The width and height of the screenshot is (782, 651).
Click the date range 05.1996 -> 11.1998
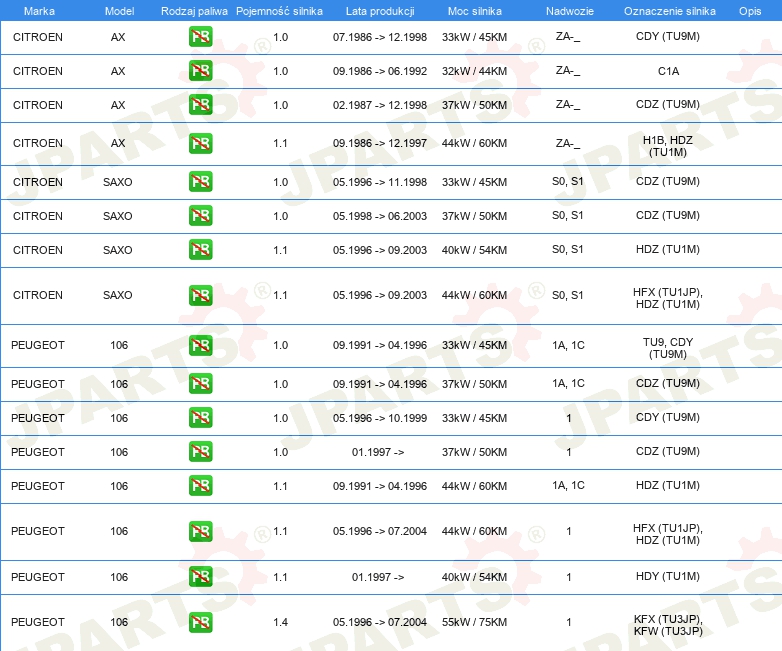coord(380,182)
